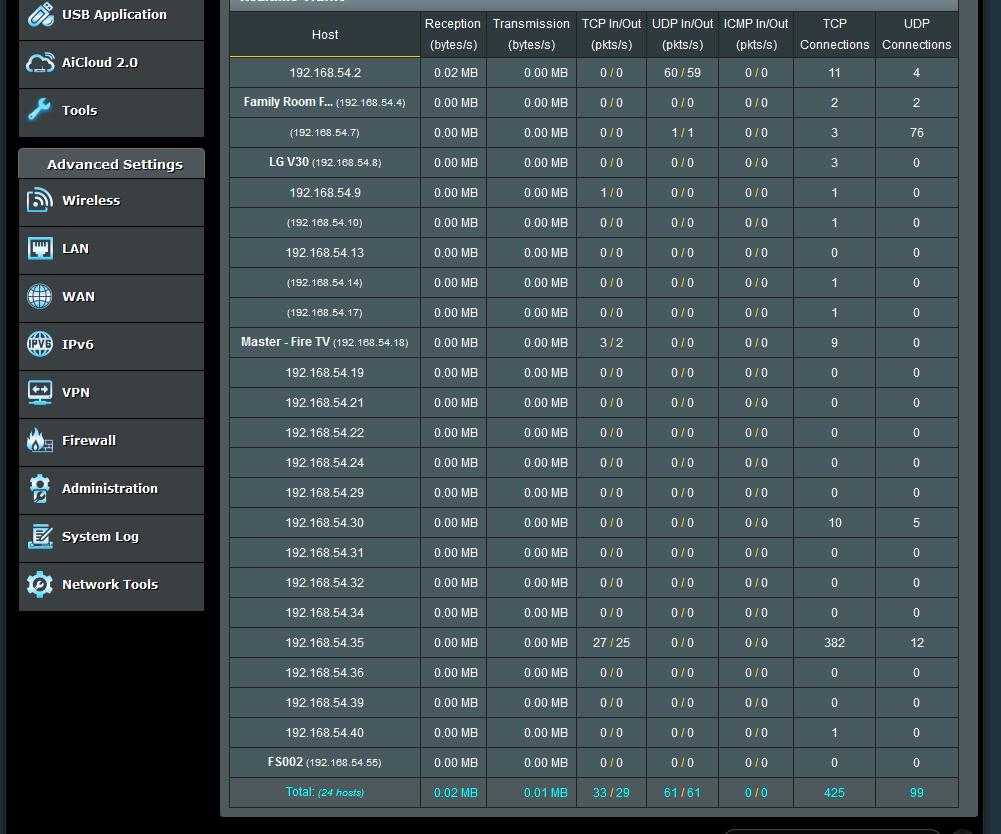Click the Network Tools gear icon
This screenshot has height=834, width=1001.
point(40,584)
